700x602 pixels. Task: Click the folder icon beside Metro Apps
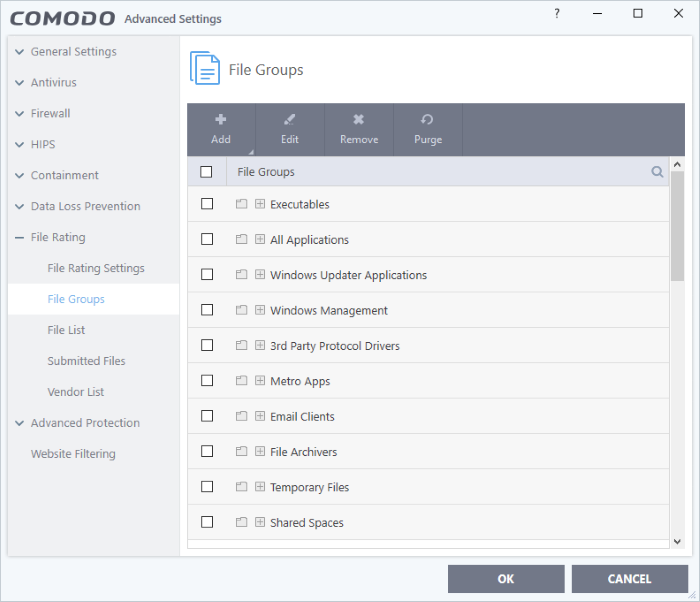click(242, 380)
